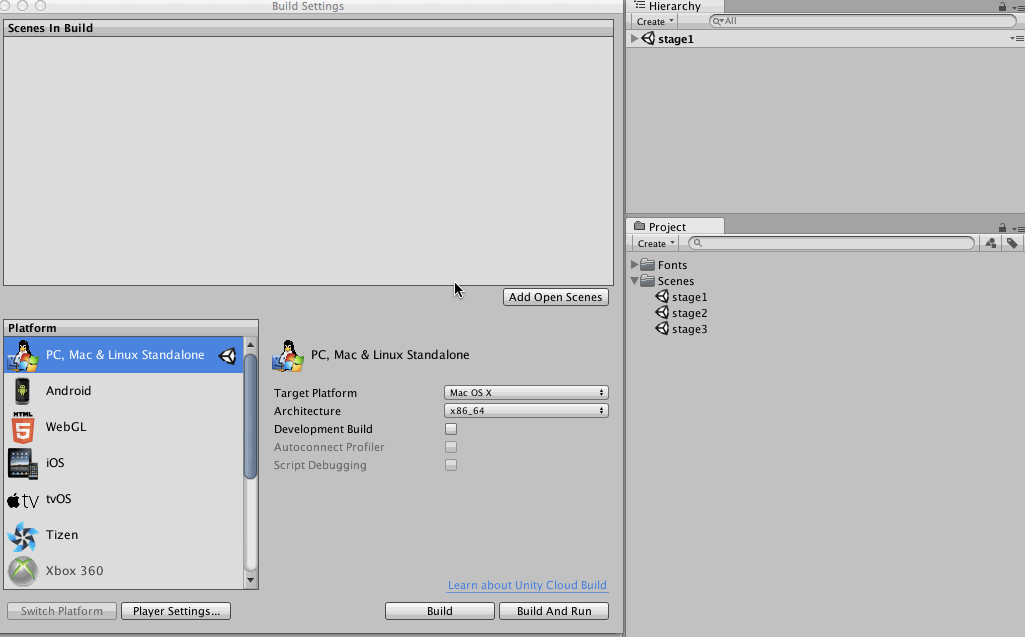
Task: Select the Tizen platform icon
Action: [x=24, y=535]
